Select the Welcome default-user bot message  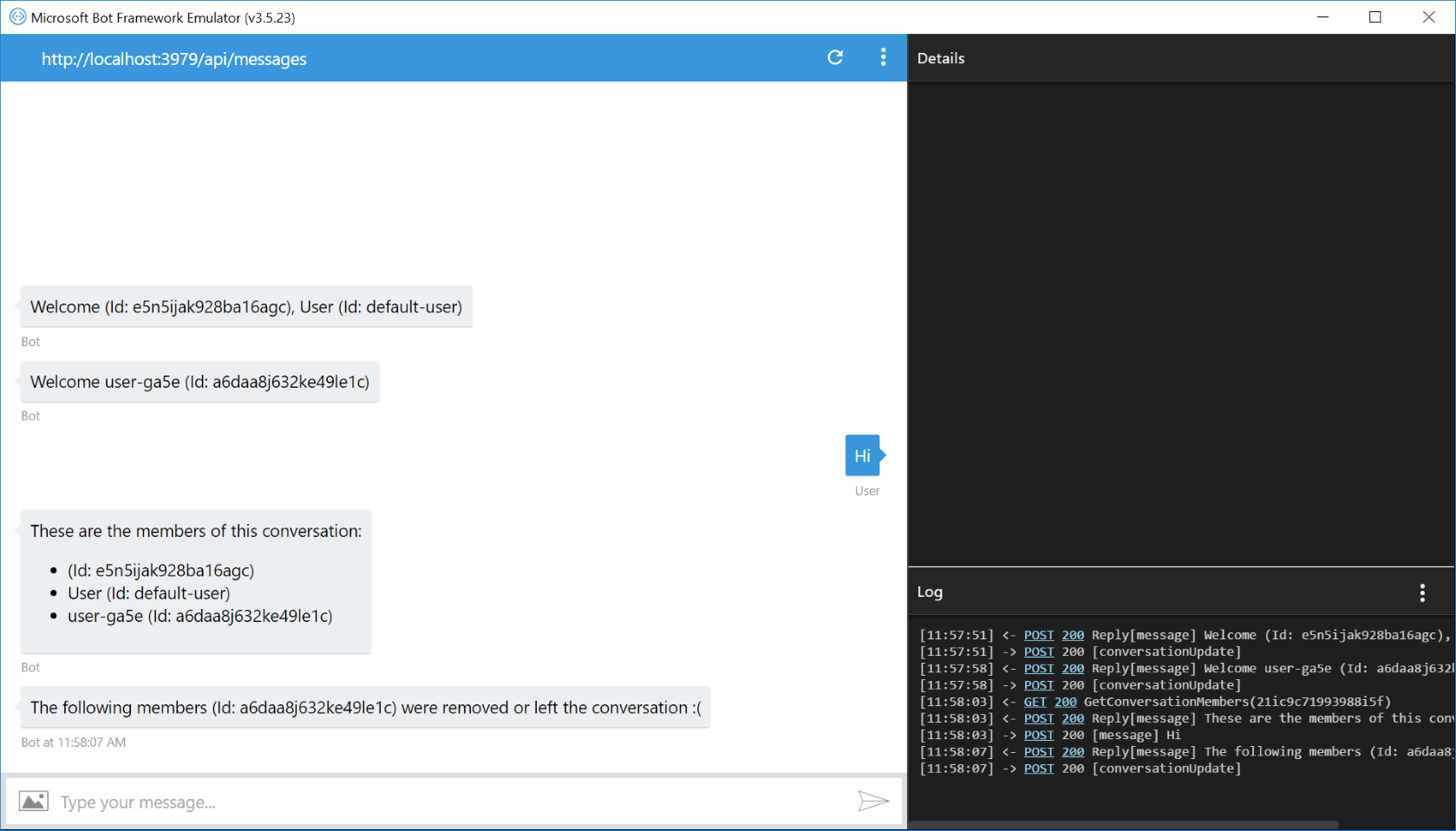click(246, 307)
